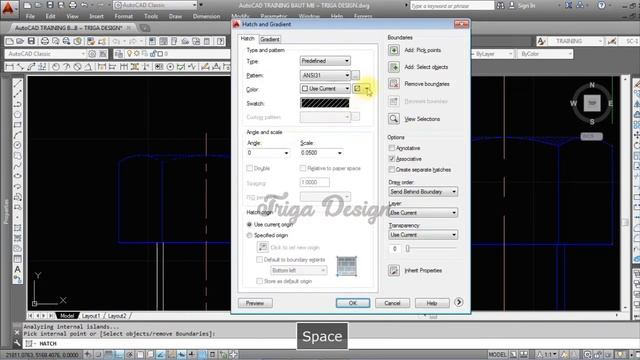Select Radius dimension tool

[x=56, y=67]
